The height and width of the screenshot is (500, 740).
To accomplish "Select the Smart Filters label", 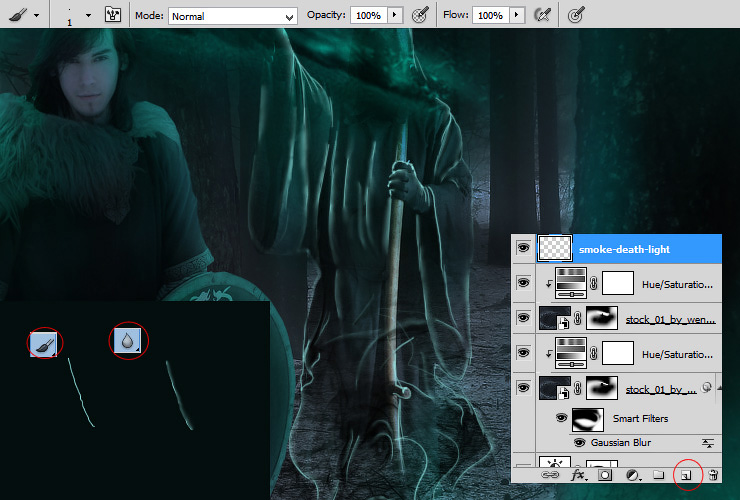I will point(640,418).
